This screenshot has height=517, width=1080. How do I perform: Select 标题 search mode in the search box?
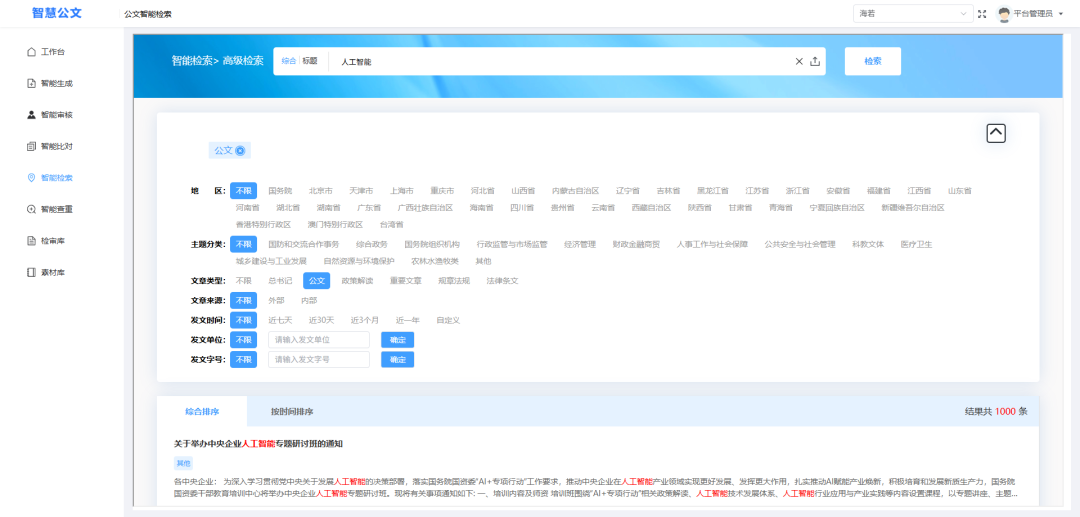click(x=310, y=61)
